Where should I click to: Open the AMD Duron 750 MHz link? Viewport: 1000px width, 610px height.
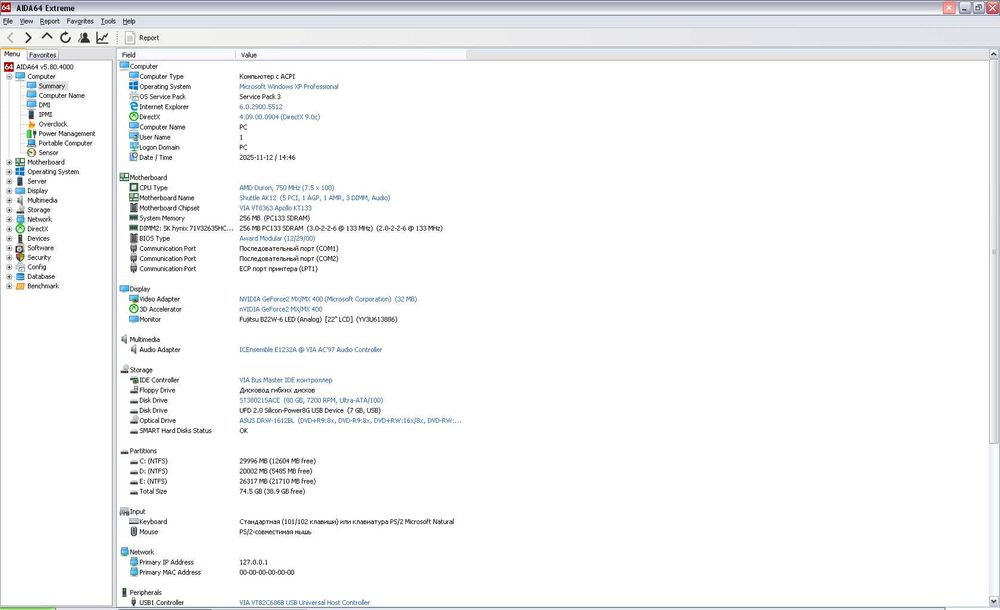point(286,188)
